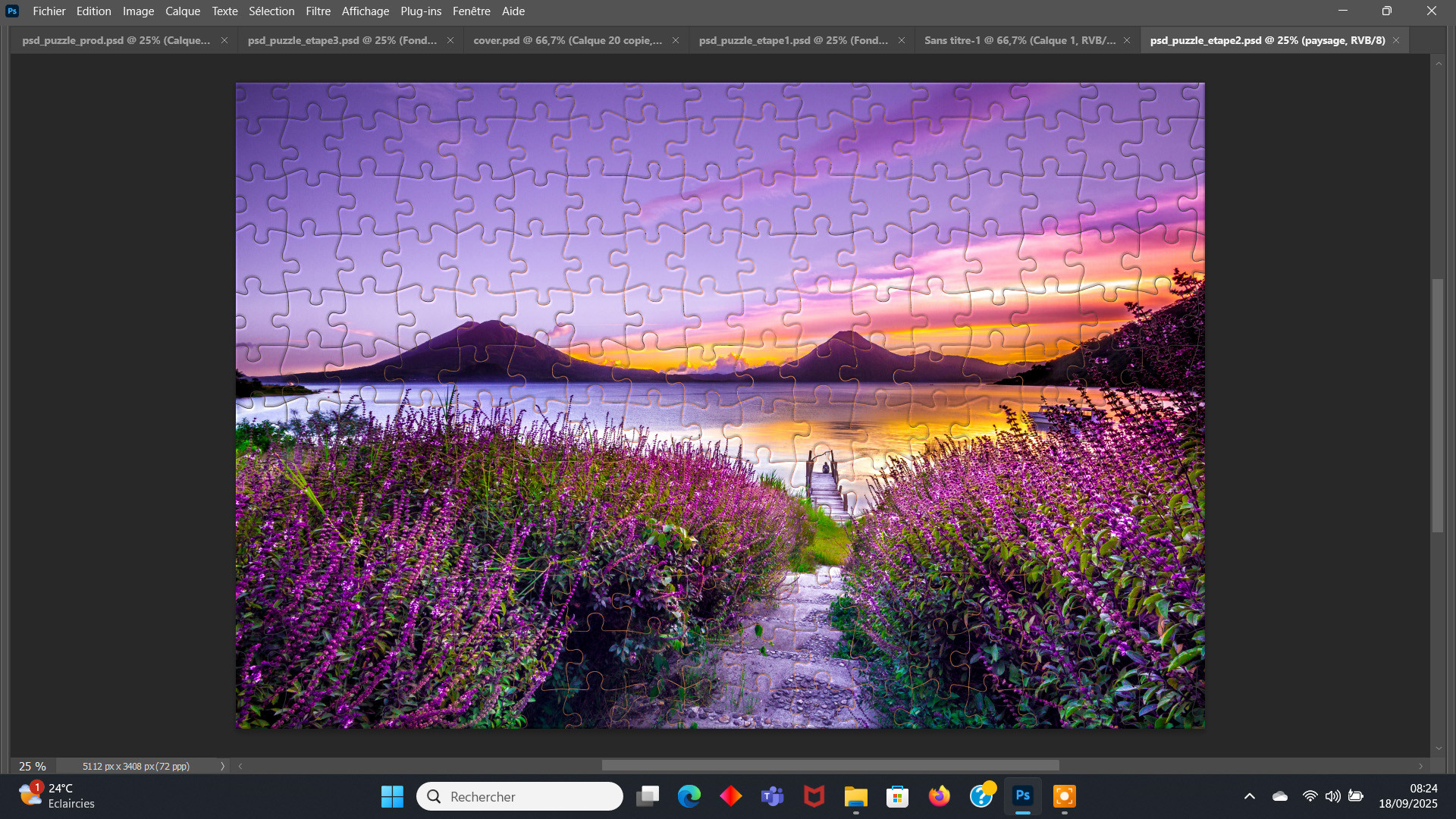Click the Rechercher taskbar search box
This screenshot has height=819, width=1456.
tap(519, 796)
